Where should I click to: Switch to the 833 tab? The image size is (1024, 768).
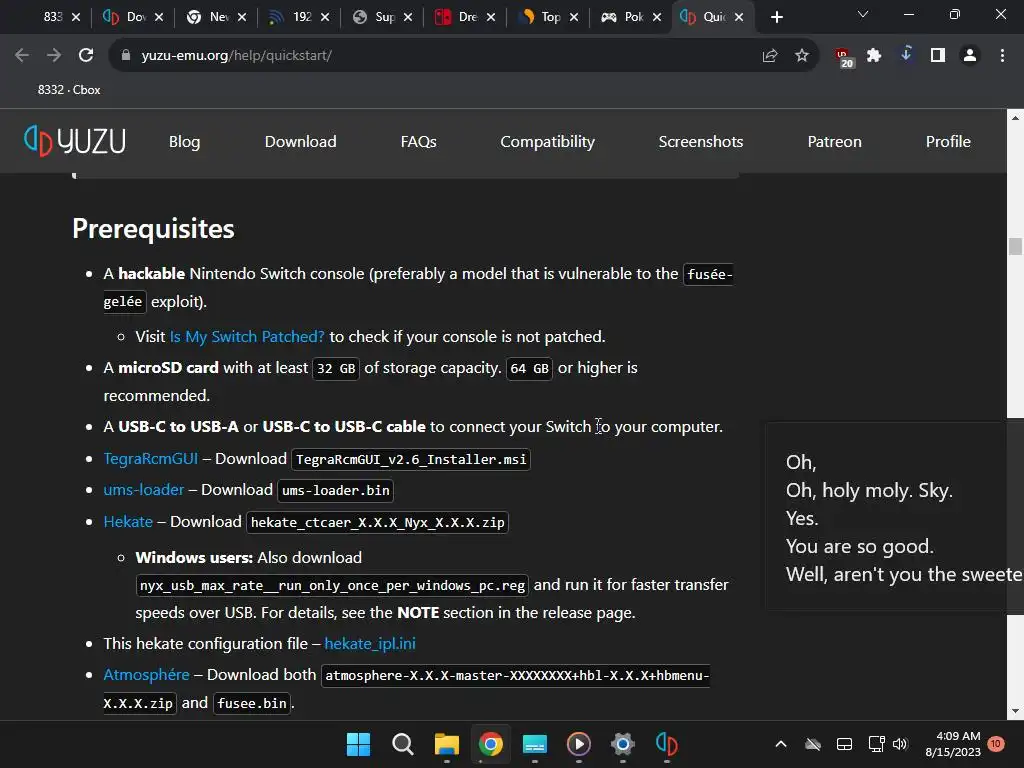[52, 17]
